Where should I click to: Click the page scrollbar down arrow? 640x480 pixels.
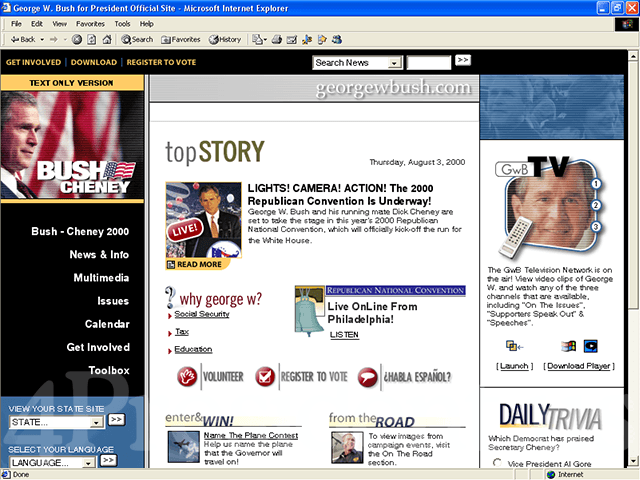click(633, 461)
